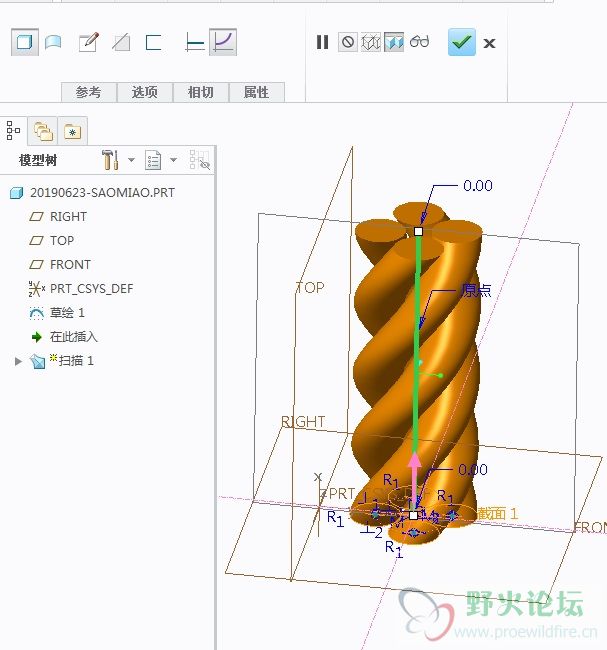Select 草绘 1 in the model tree

coord(67,313)
